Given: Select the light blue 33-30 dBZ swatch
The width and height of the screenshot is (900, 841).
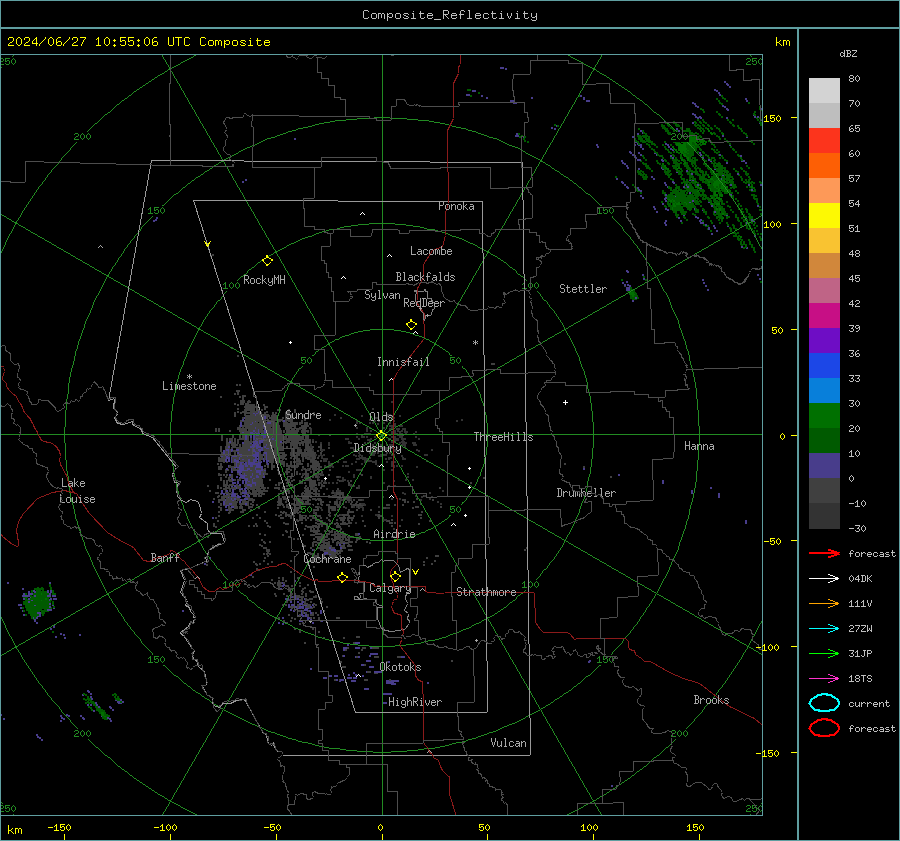Looking at the screenshot, I should click(824, 391).
